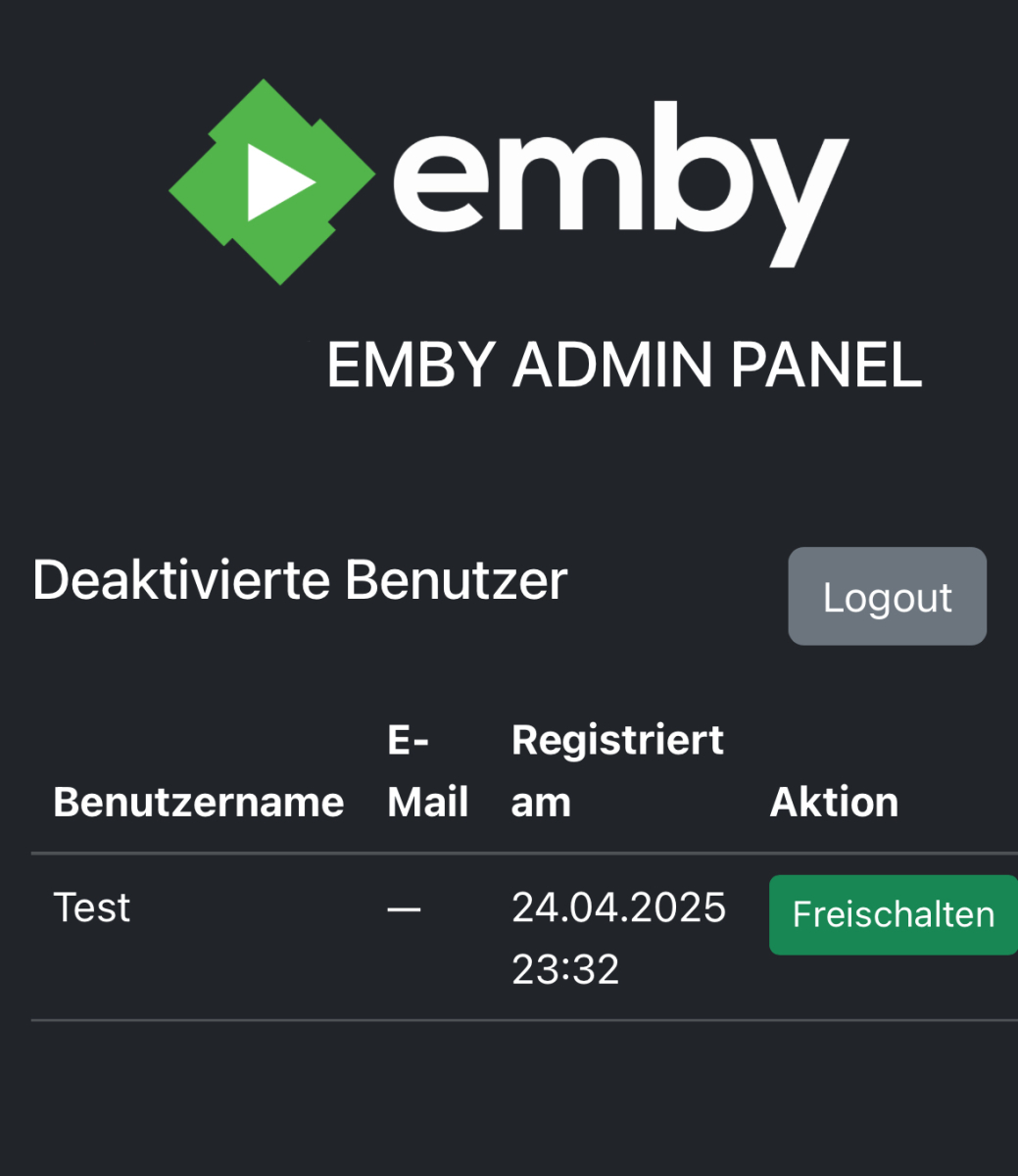Viewport: 1018px width, 1176px height.
Task: Activate user Test with Freischalten
Action: (894, 914)
